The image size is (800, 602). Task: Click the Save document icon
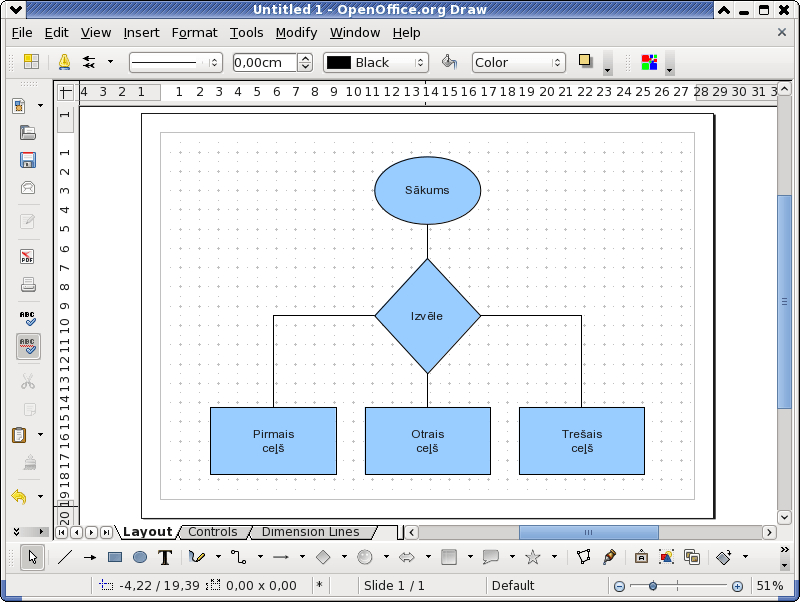[x=28, y=160]
